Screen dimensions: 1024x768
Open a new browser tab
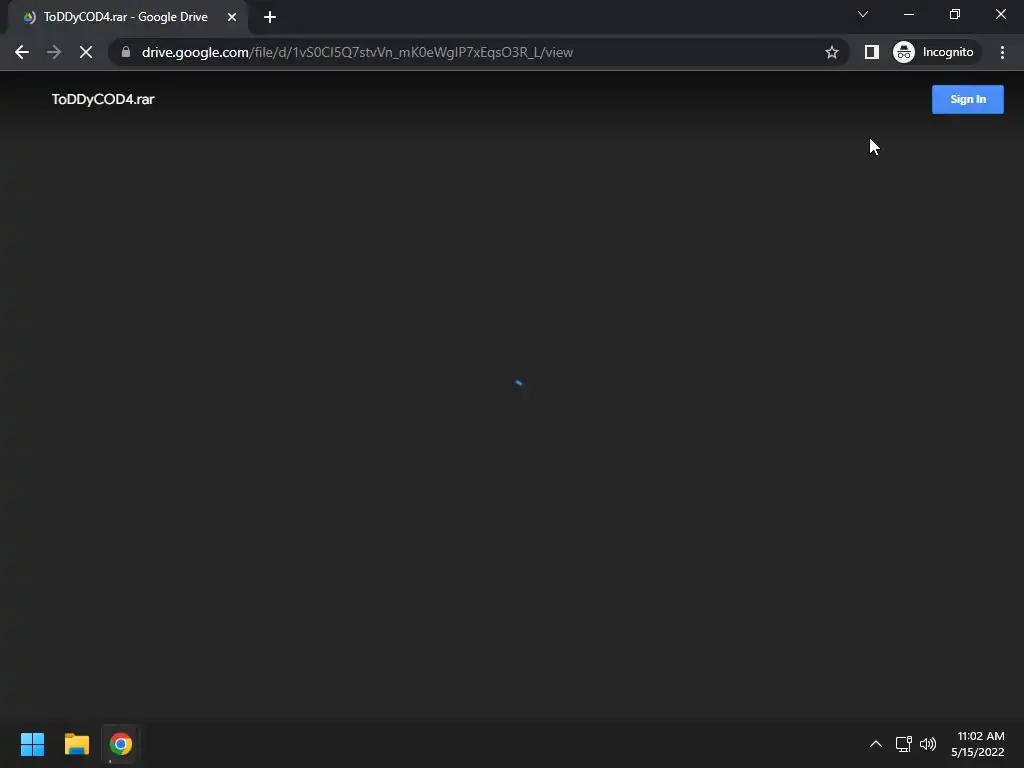270,17
